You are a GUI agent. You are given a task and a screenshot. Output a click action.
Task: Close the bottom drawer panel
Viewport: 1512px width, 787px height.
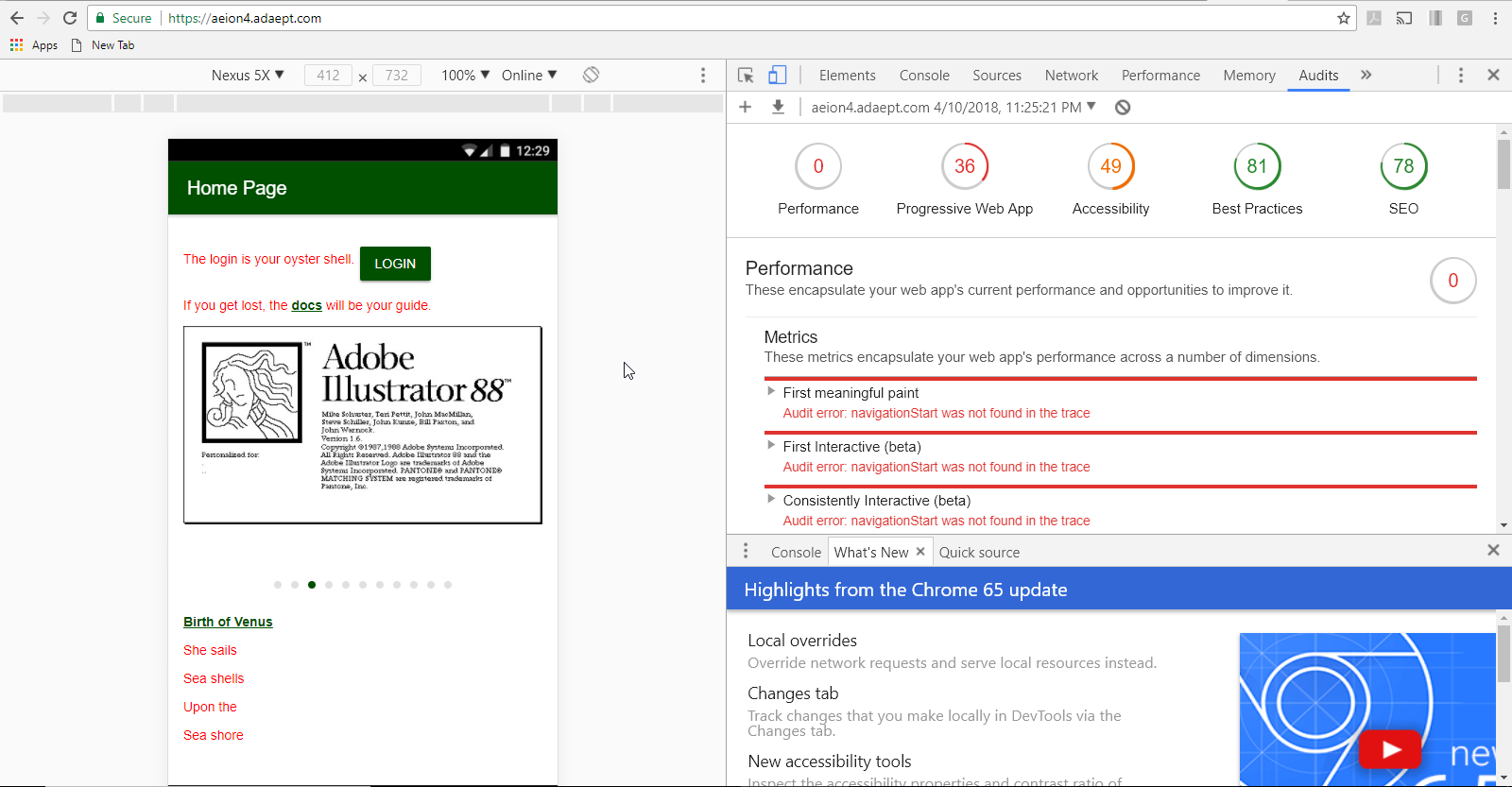point(1493,550)
